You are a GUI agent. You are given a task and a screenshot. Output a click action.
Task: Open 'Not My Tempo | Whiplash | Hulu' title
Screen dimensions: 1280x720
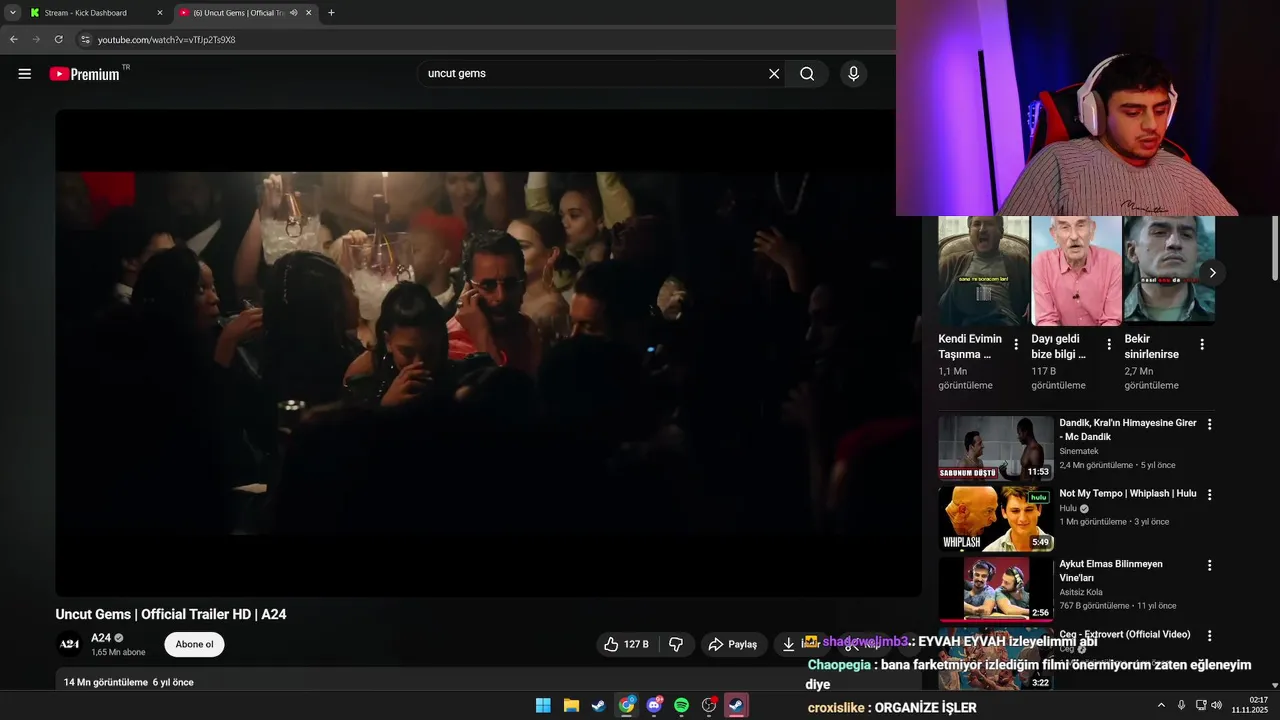(x=1128, y=494)
